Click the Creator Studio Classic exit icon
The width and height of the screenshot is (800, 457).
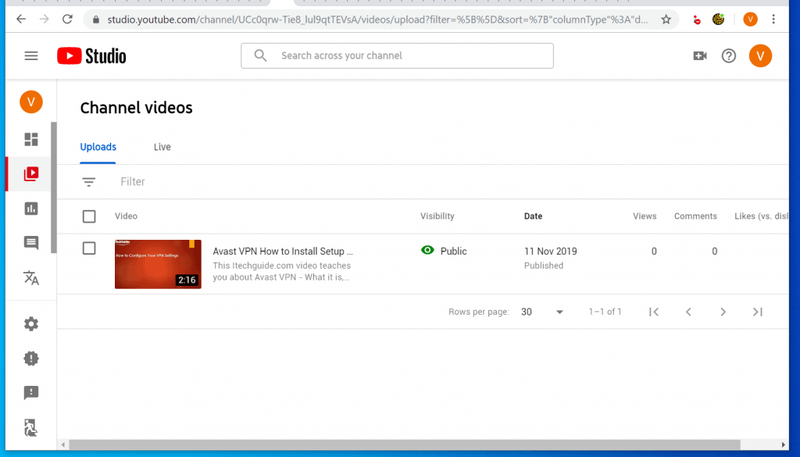click(x=31, y=427)
